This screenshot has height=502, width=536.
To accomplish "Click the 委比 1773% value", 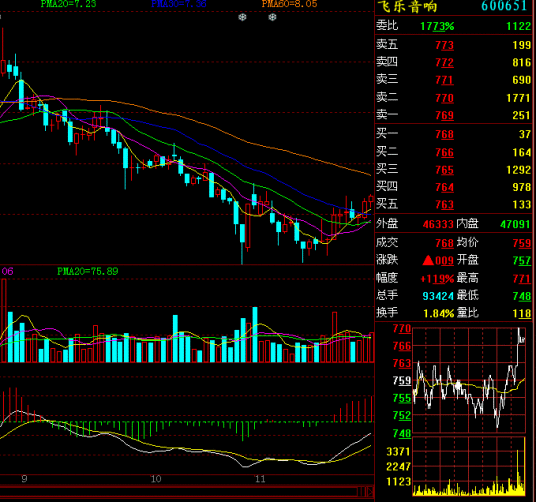I will pyautogui.click(x=437, y=26).
